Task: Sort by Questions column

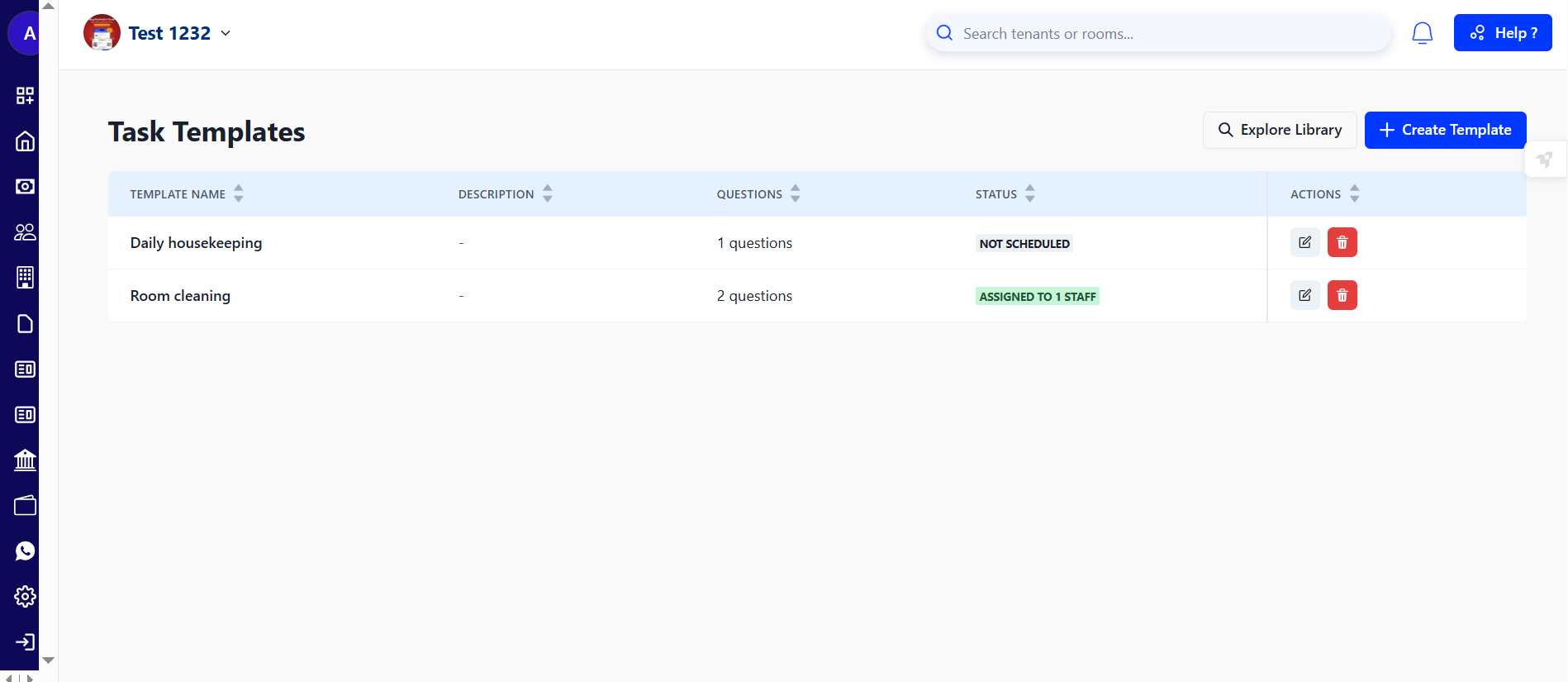Action: click(795, 194)
